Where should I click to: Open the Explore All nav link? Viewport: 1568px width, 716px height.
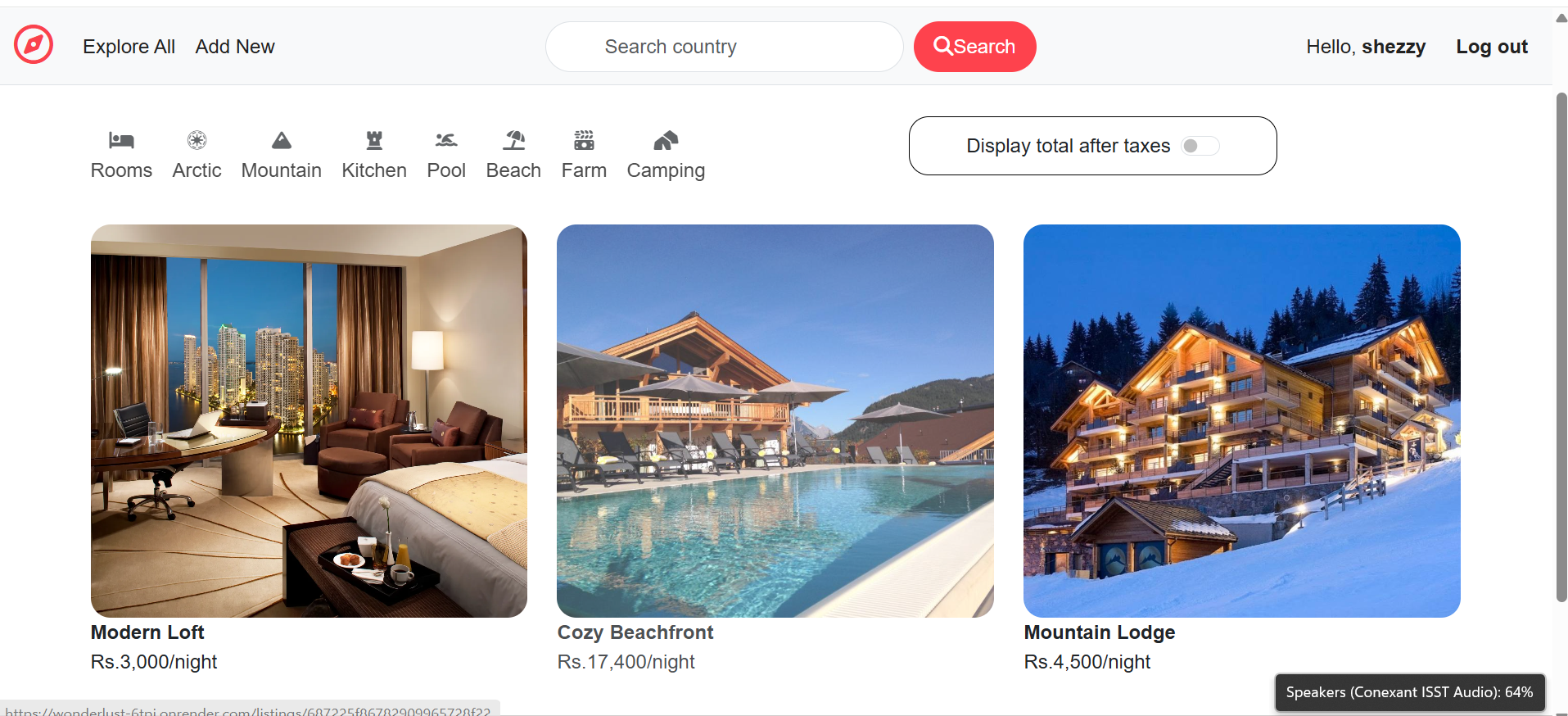coord(129,47)
